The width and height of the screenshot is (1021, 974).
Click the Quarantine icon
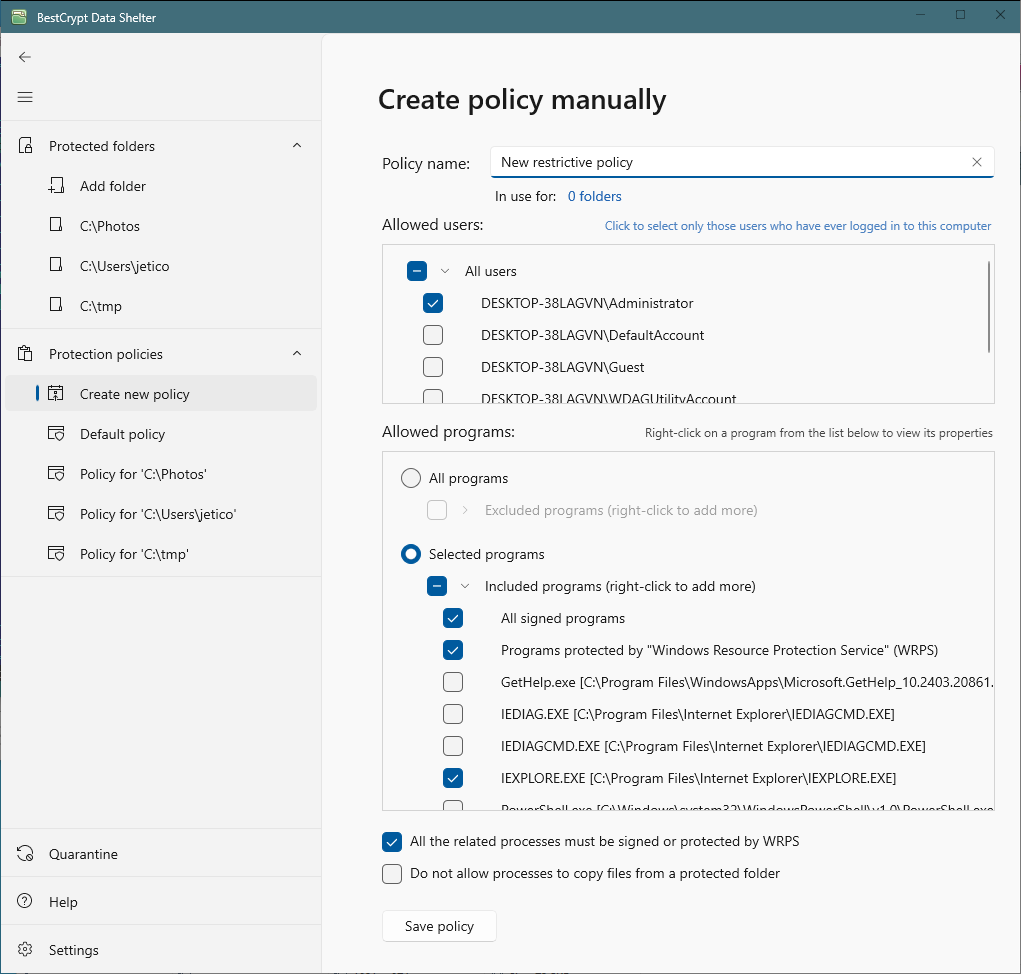click(x=25, y=854)
